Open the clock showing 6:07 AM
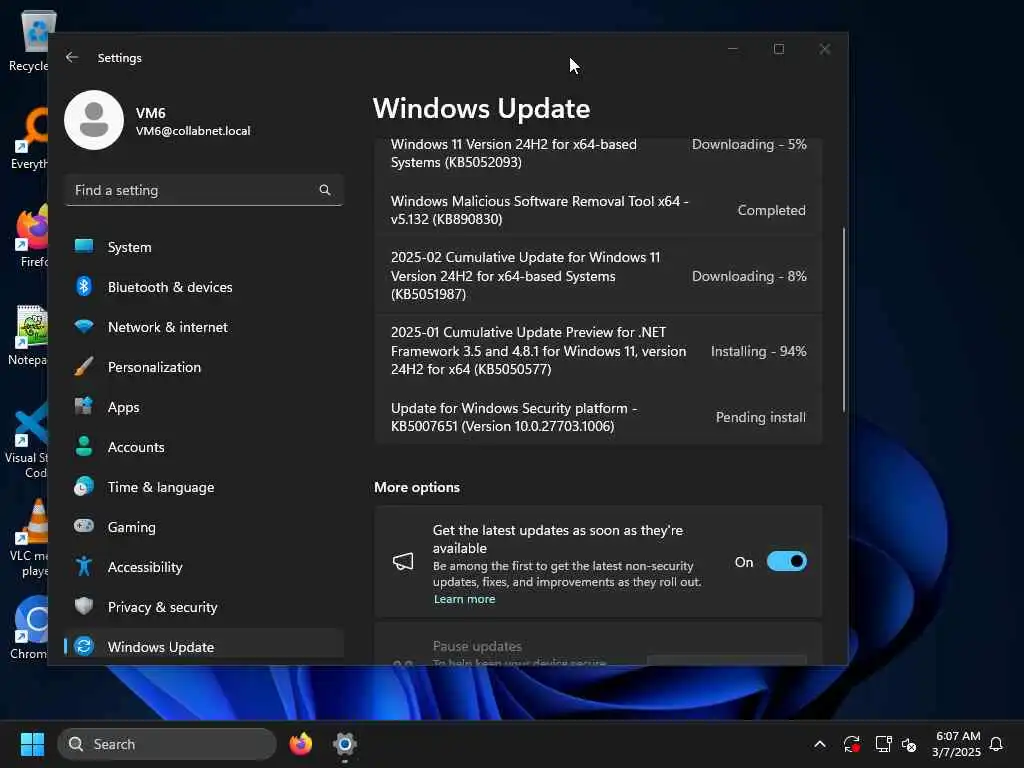The width and height of the screenshot is (1024, 768). coord(957,744)
